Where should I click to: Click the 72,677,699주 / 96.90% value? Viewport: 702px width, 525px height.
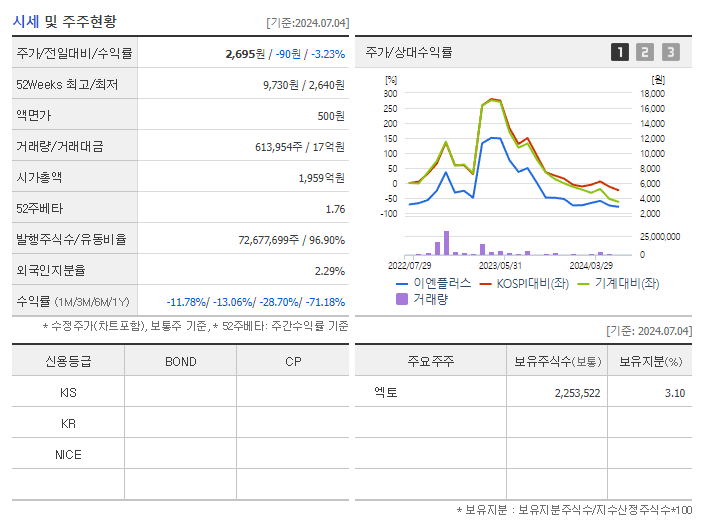[x=291, y=240]
